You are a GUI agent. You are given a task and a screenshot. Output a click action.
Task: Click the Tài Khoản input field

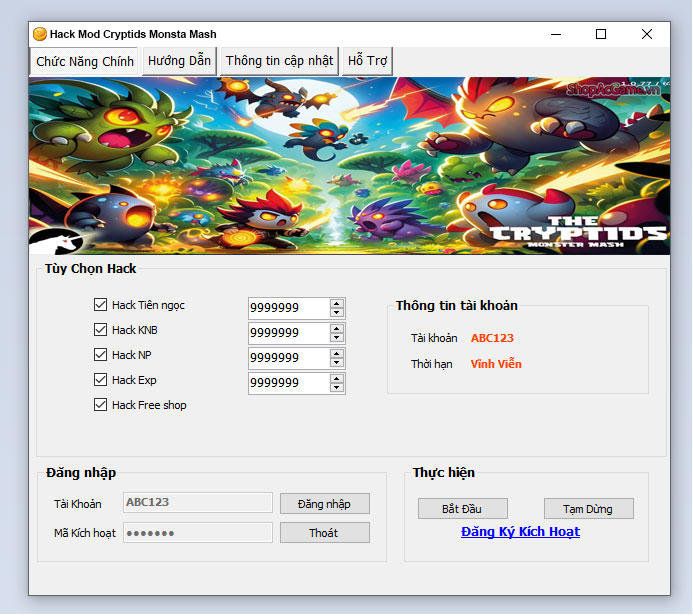pyautogui.click(x=198, y=502)
